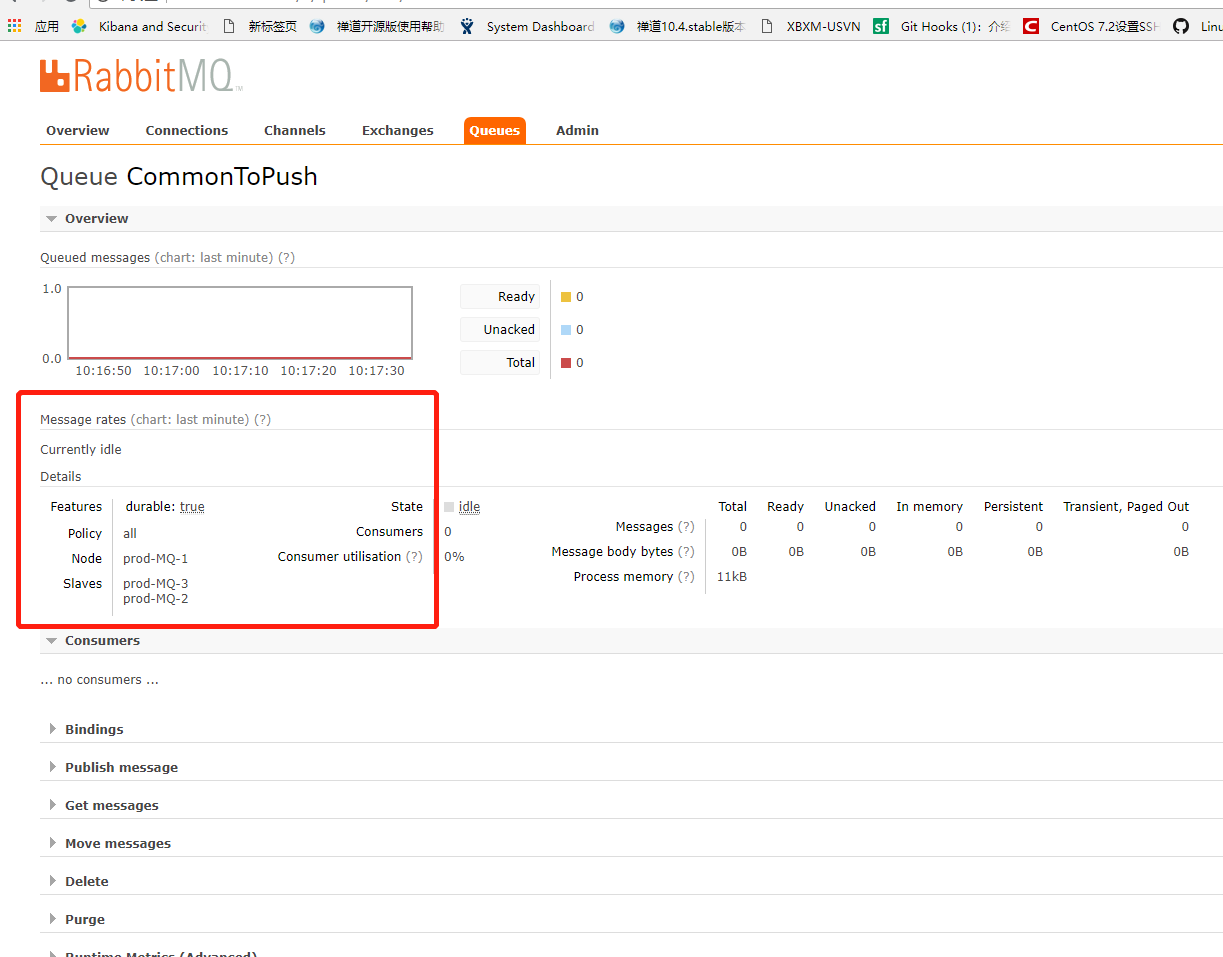Click the queued messages chart

(240, 323)
